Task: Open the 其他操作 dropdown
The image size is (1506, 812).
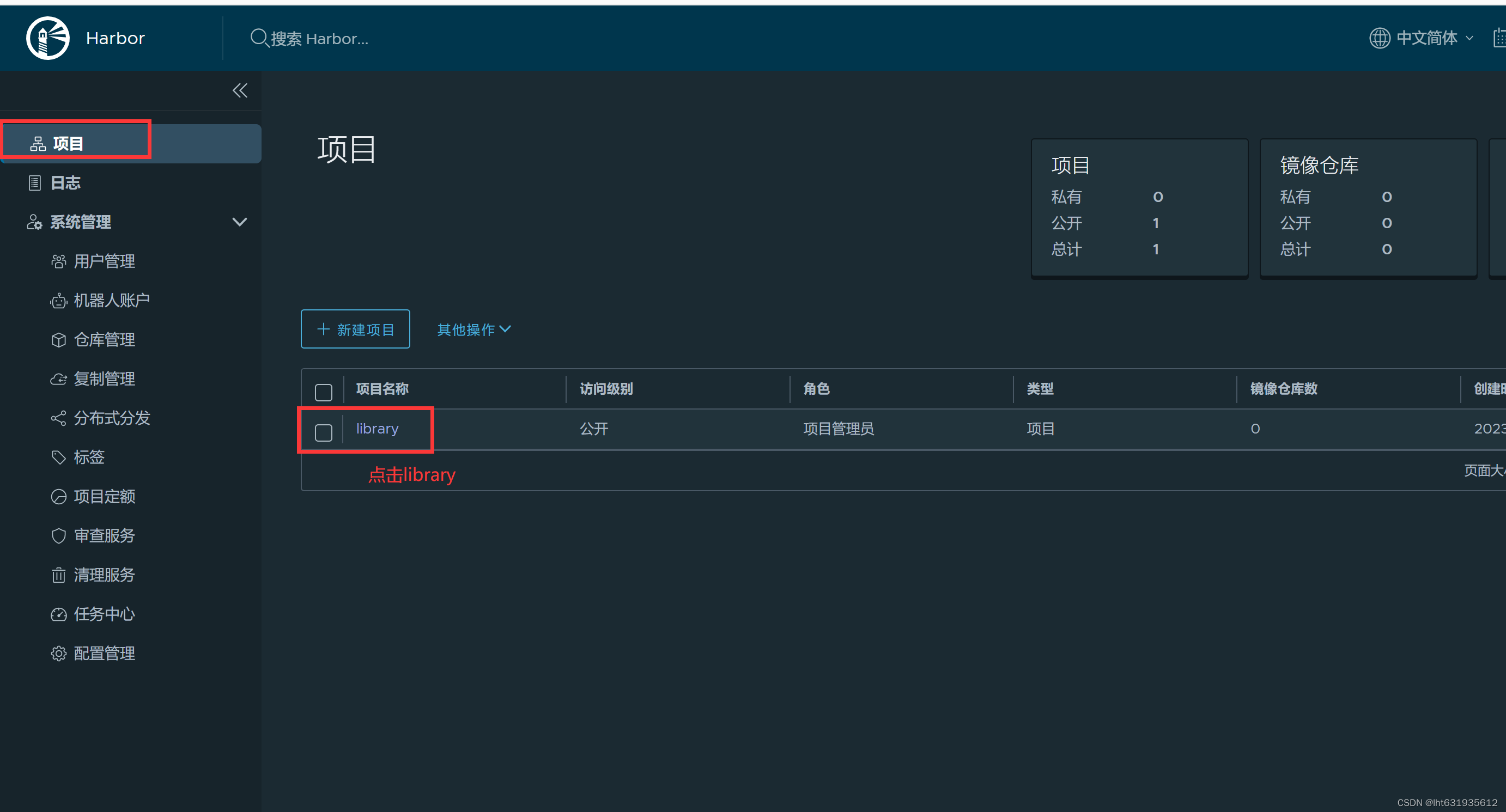Action: pyautogui.click(x=473, y=329)
